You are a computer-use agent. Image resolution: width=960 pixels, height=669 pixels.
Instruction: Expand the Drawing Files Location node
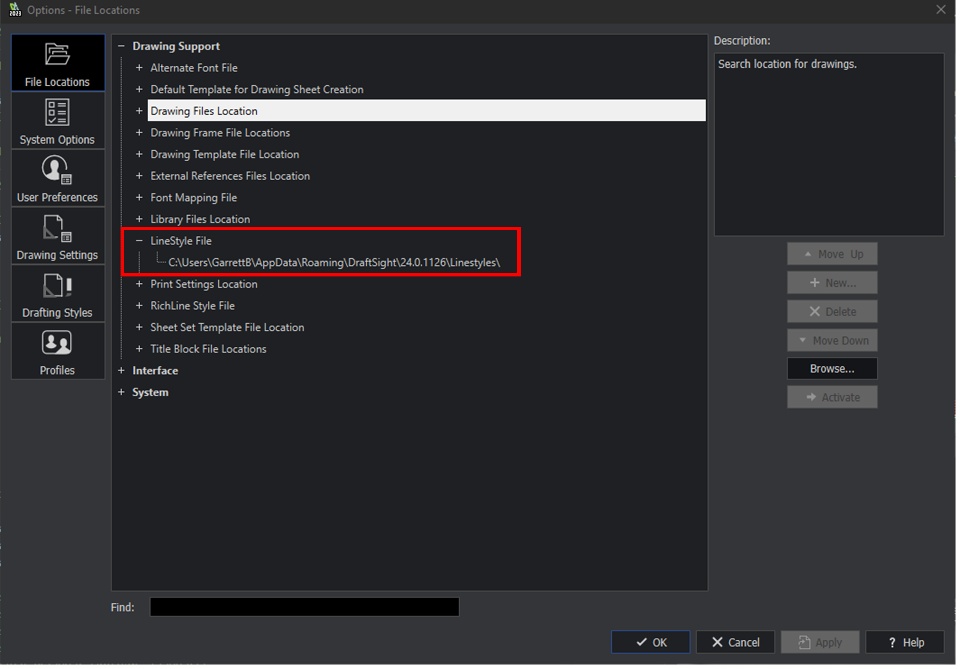(139, 111)
